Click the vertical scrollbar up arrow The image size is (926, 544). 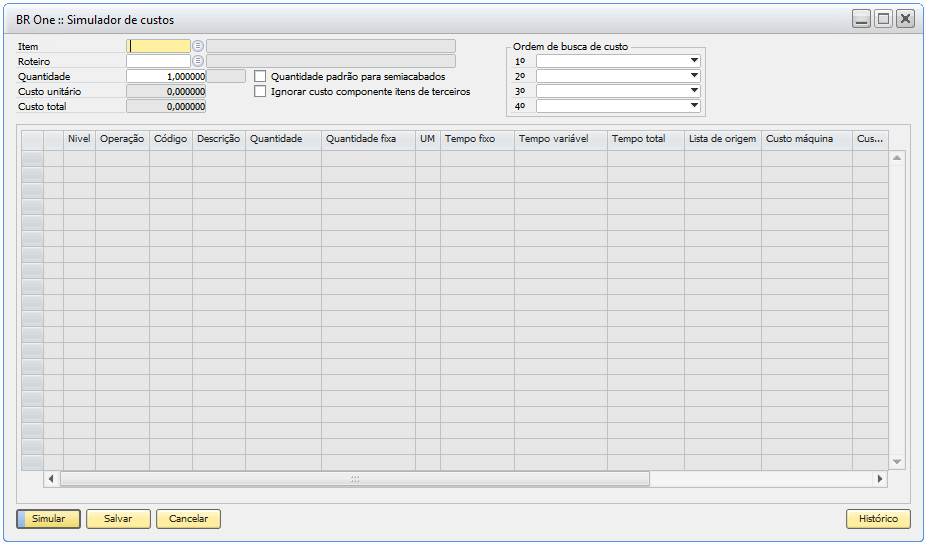(x=897, y=158)
